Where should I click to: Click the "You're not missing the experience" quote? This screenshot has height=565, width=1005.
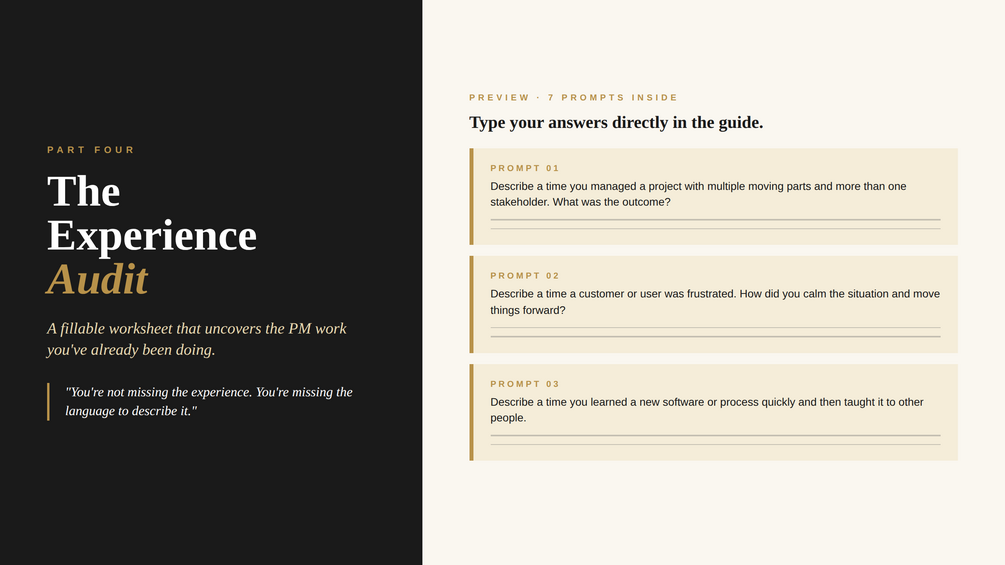tap(209, 402)
